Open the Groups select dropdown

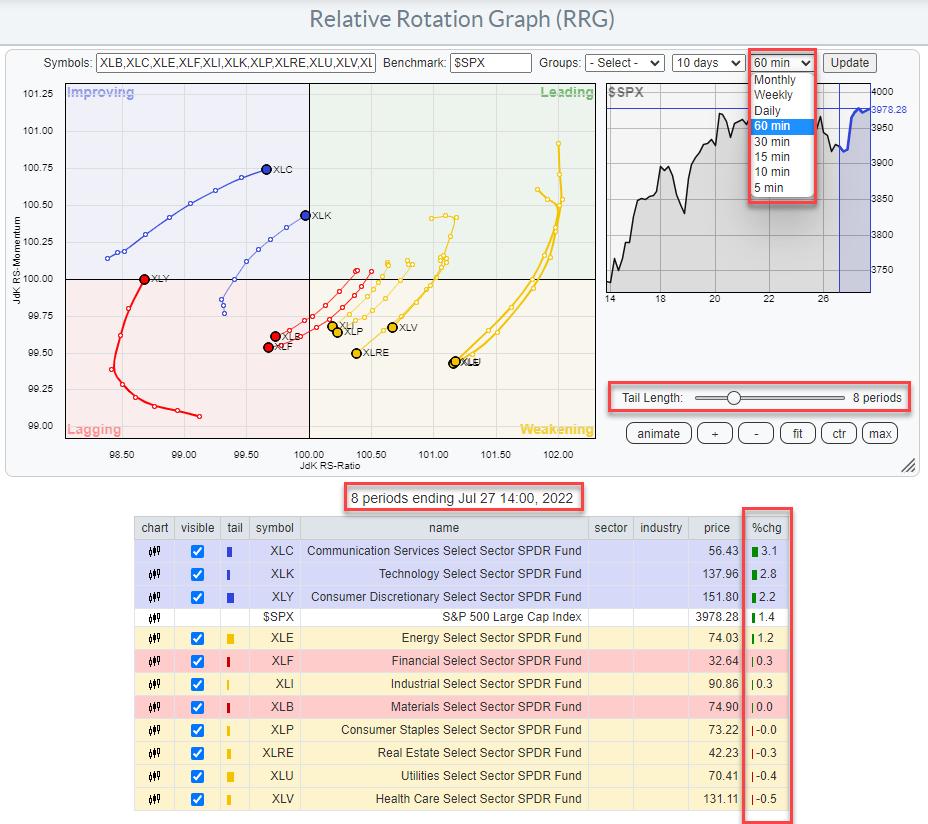pyautogui.click(x=624, y=62)
